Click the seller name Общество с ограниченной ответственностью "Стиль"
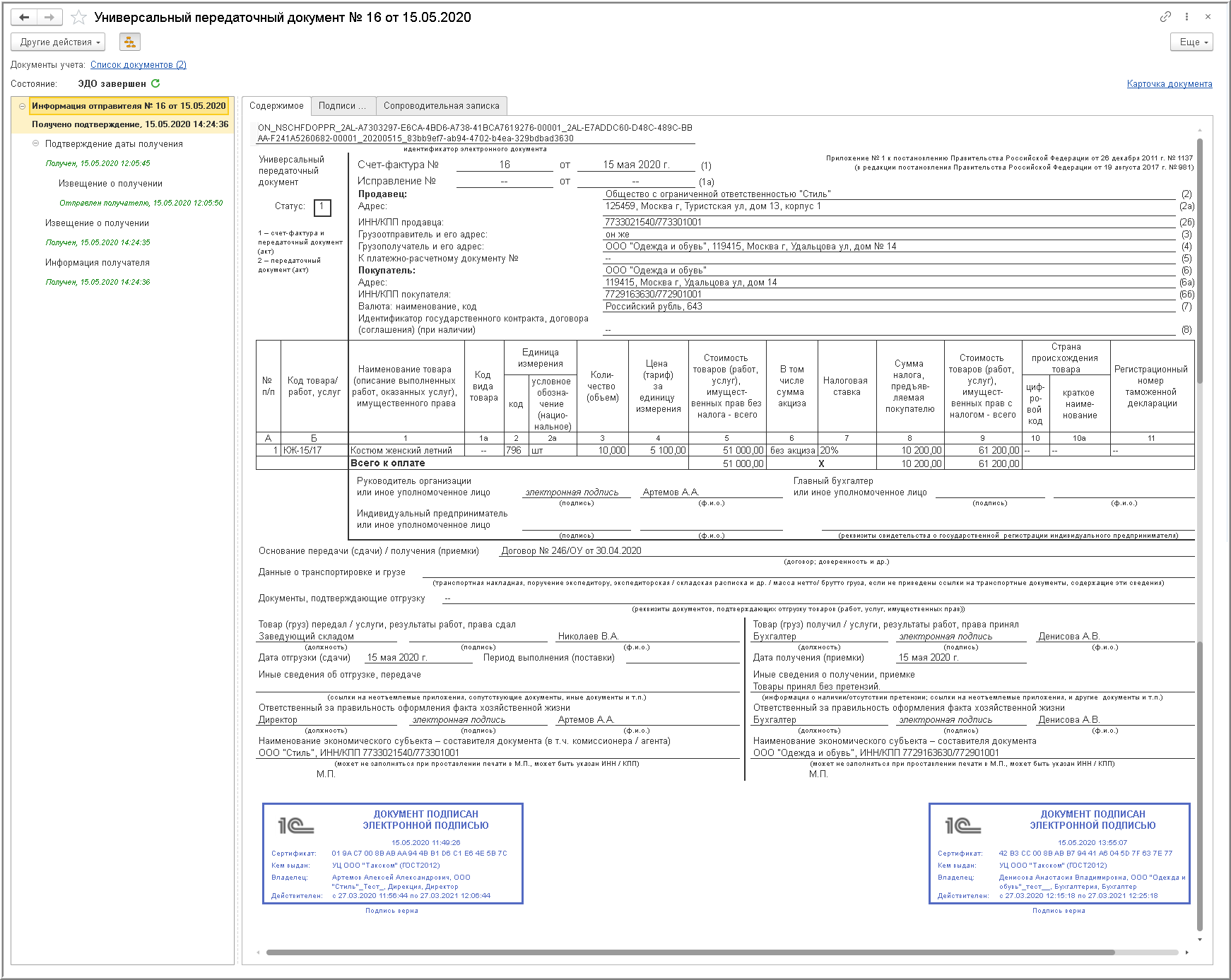The image size is (1231, 980). 718,194
